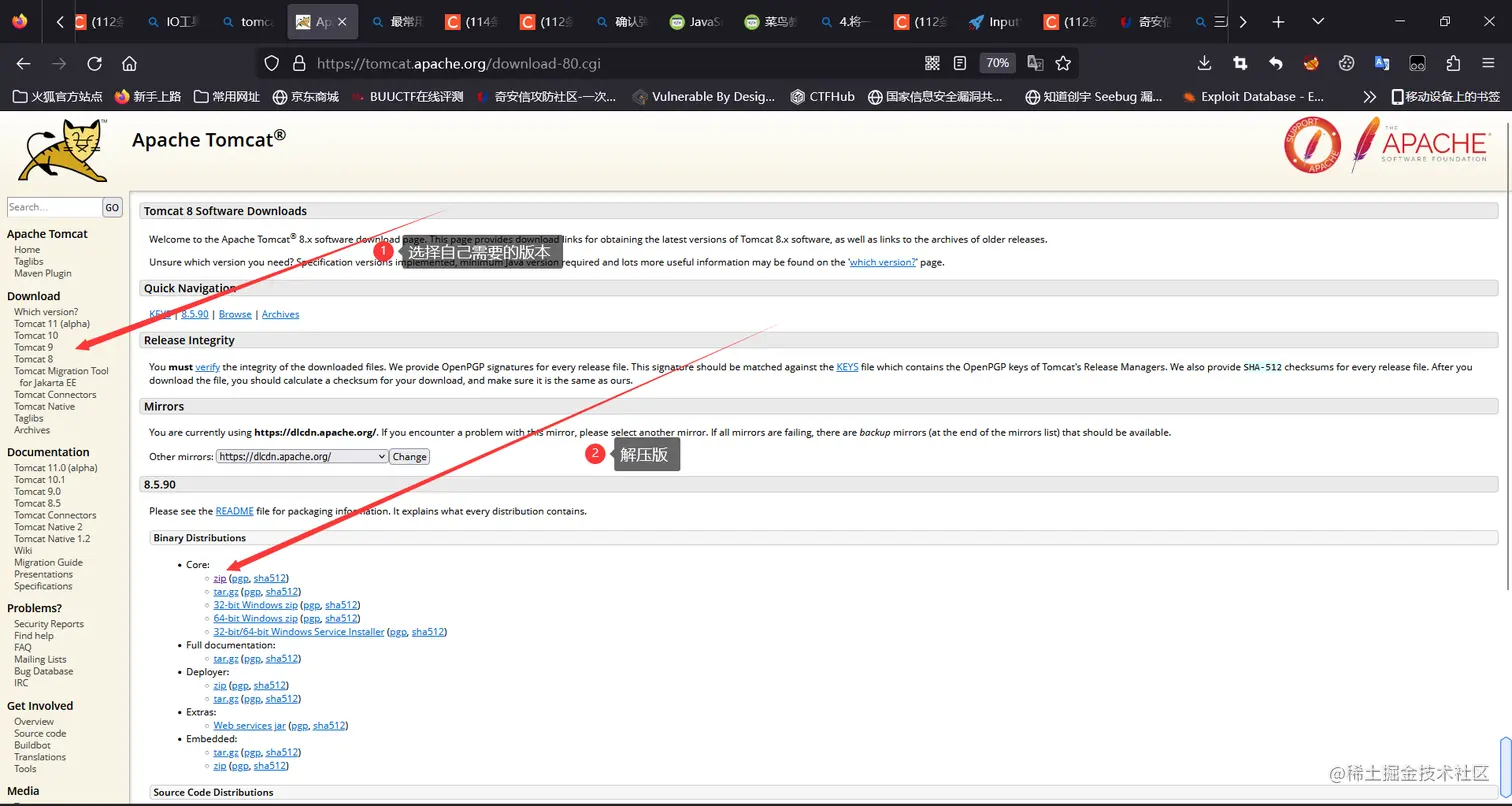Open the Browse link in Quick Navigation
The width and height of the screenshot is (1512, 806).
235,314
